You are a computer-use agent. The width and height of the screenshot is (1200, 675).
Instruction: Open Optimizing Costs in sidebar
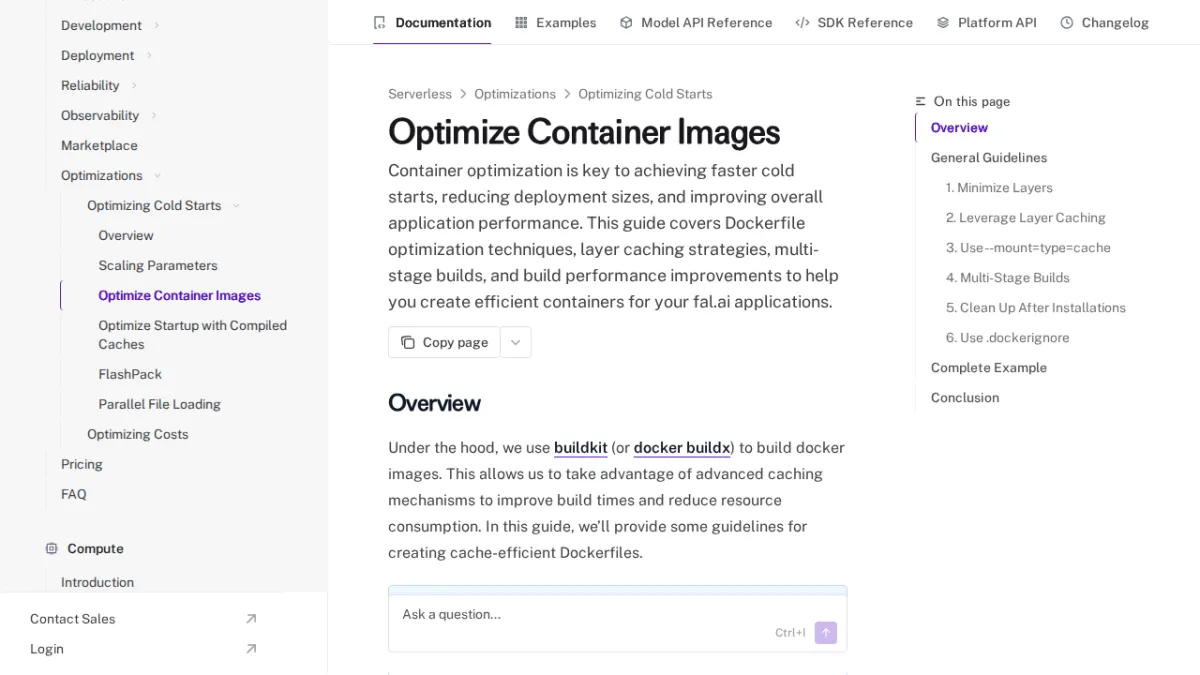(x=138, y=434)
